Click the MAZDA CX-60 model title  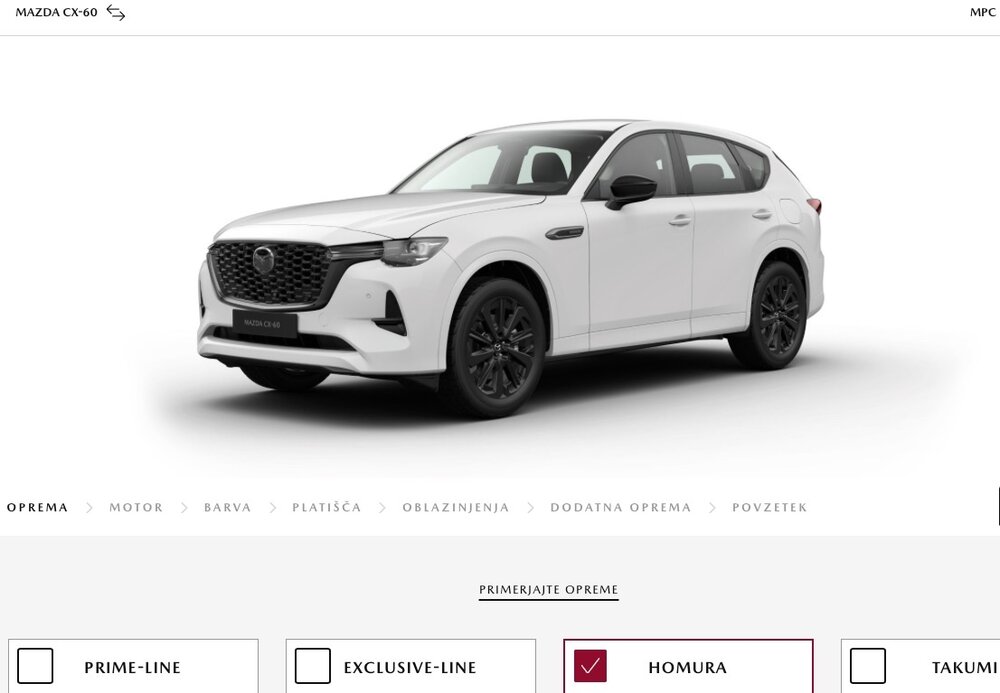click(56, 12)
